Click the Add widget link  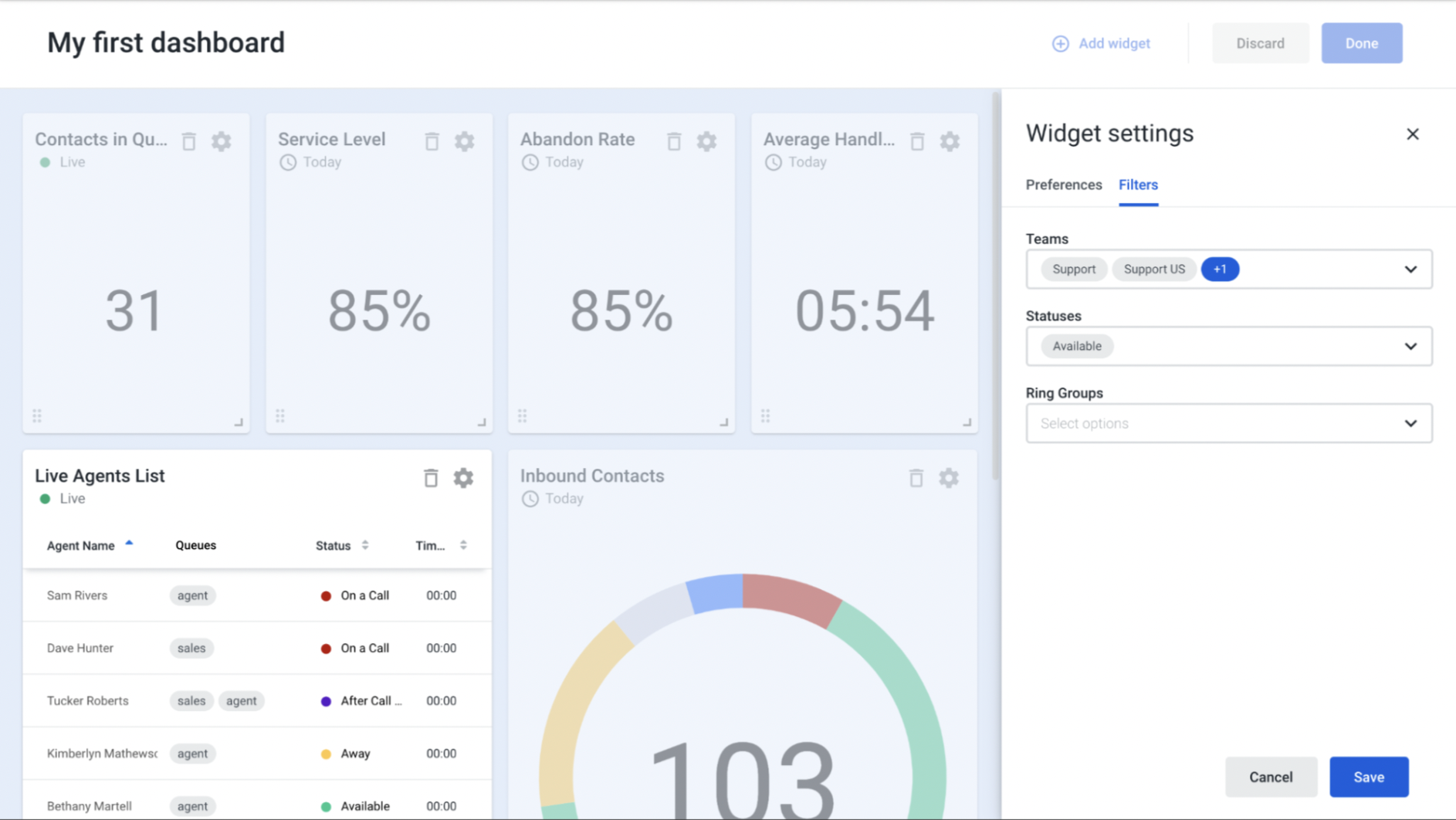coord(1102,43)
